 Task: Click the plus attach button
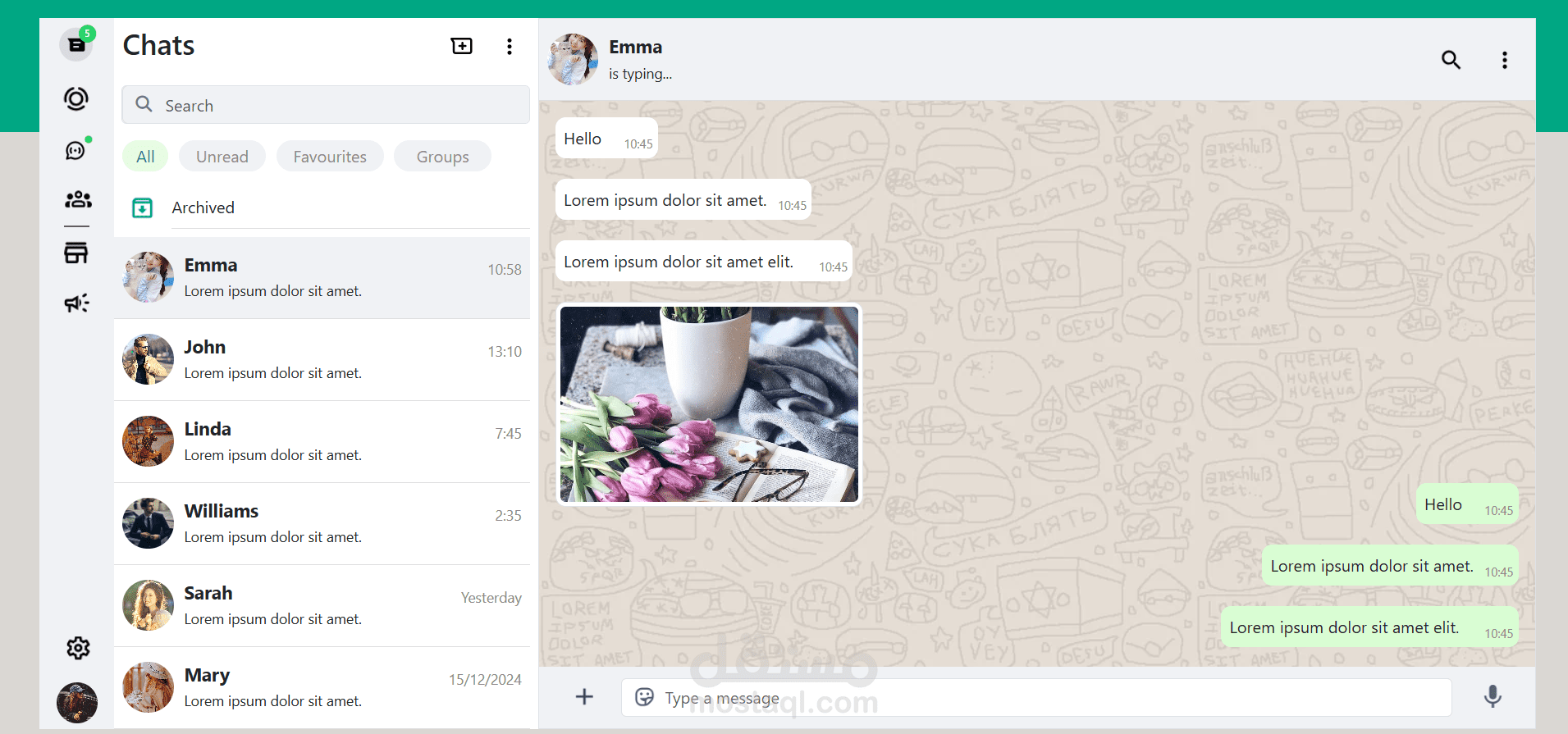click(584, 697)
